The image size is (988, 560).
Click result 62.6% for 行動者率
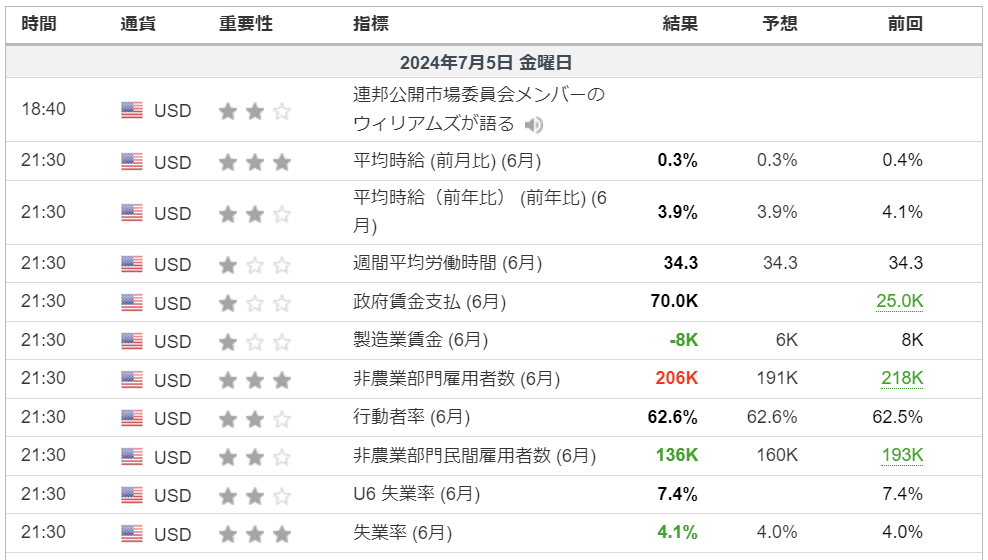(x=672, y=417)
